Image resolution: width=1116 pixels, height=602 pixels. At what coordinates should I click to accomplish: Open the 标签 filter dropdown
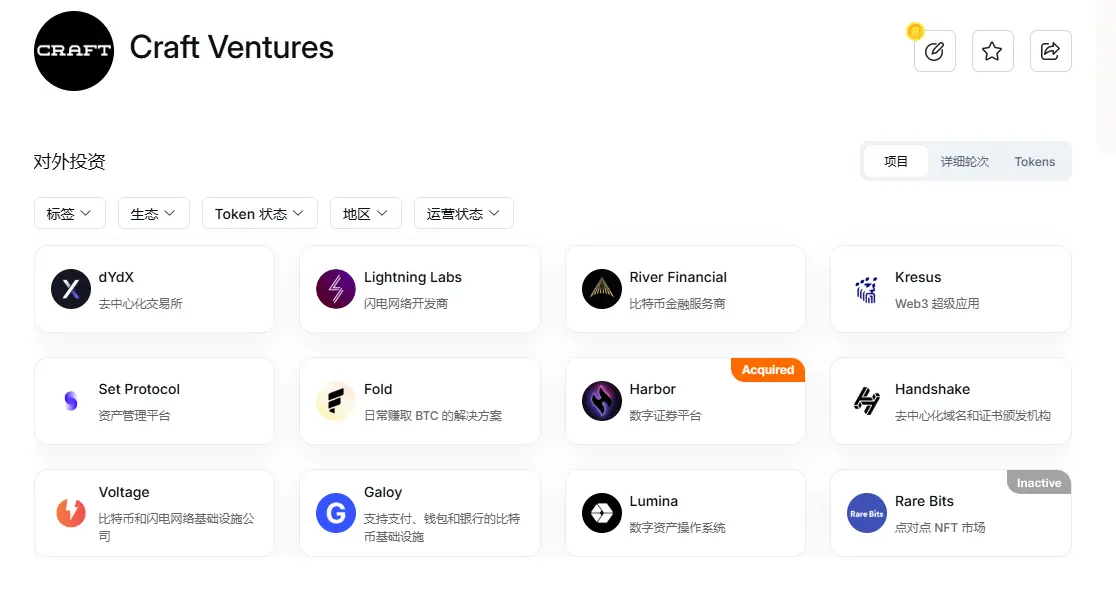tap(69, 213)
